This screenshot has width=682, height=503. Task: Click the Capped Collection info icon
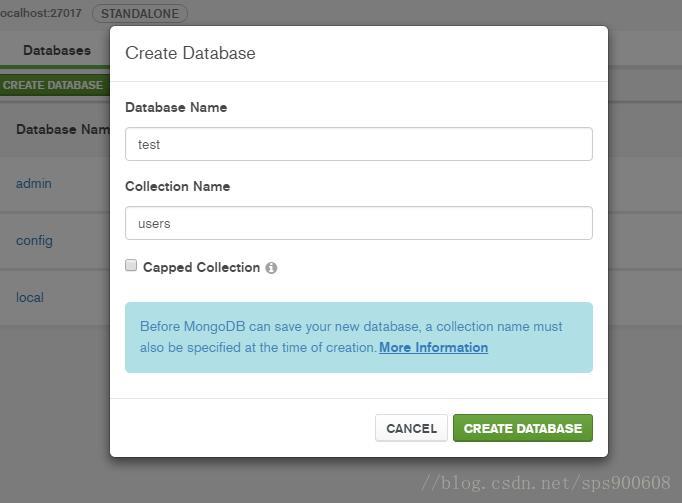coord(271,268)
